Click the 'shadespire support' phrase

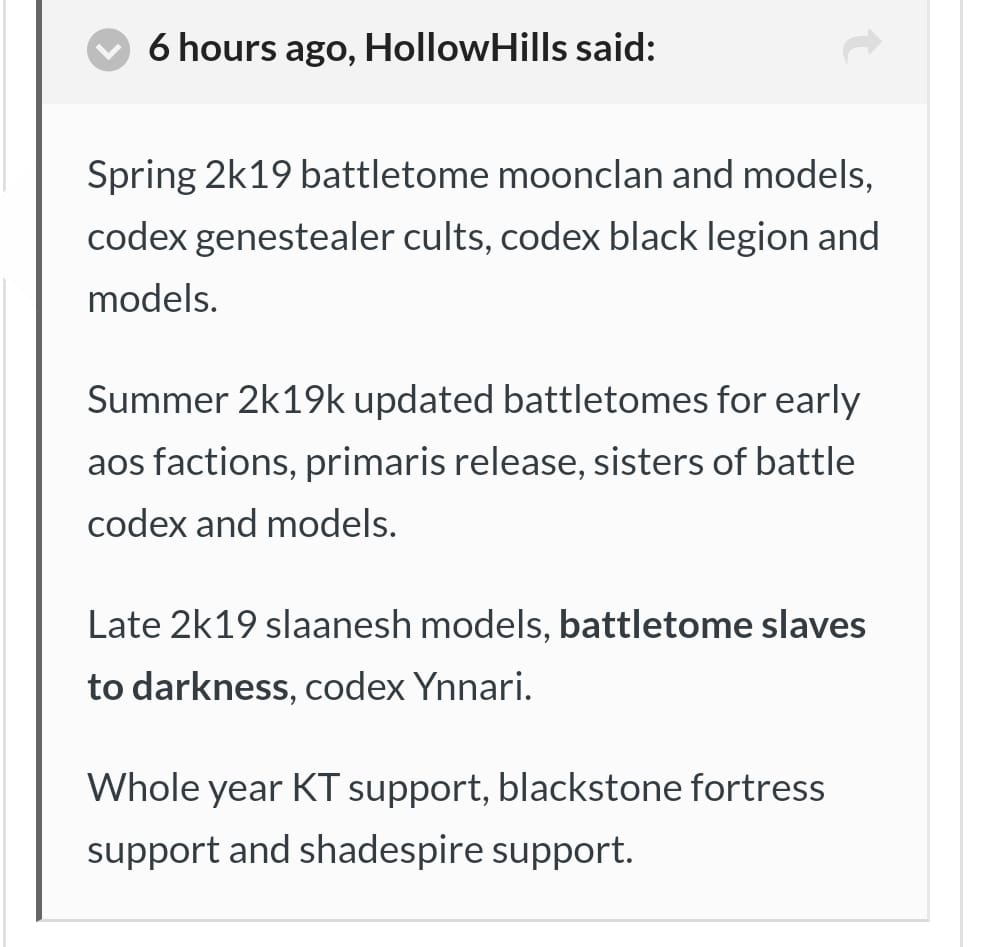pos(465,850)
